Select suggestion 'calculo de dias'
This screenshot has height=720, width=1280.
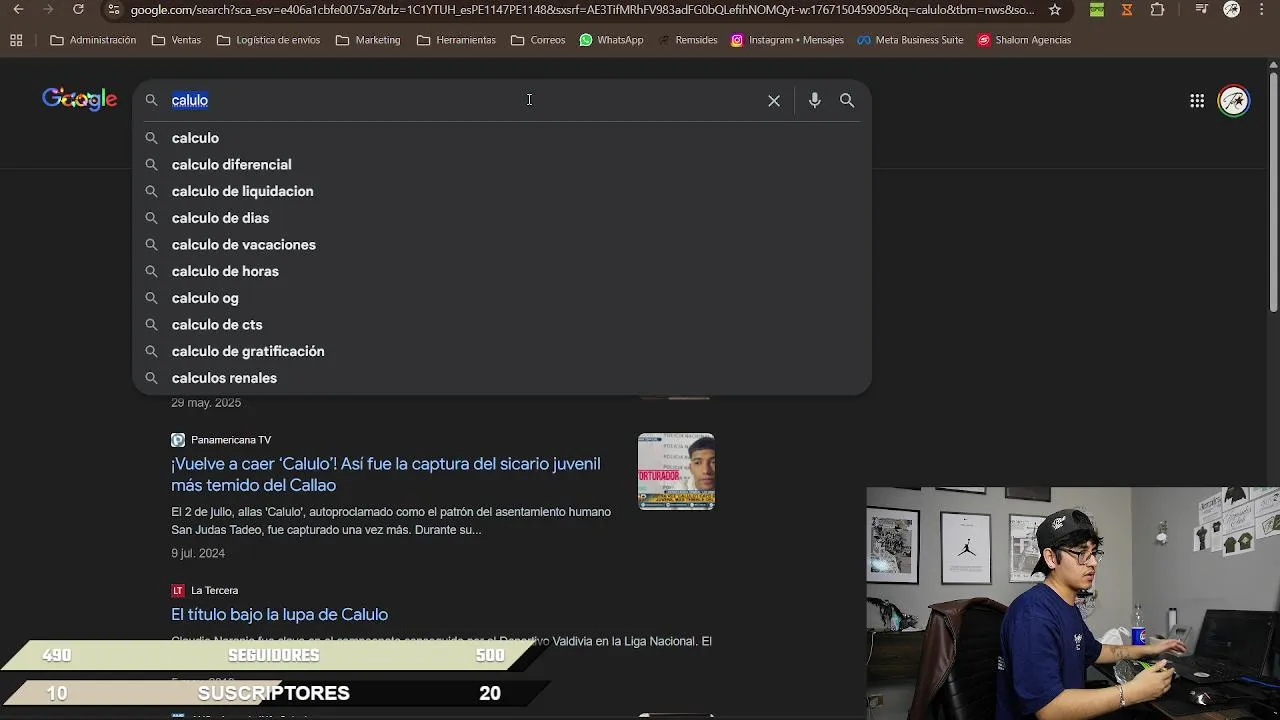(501, 218)
